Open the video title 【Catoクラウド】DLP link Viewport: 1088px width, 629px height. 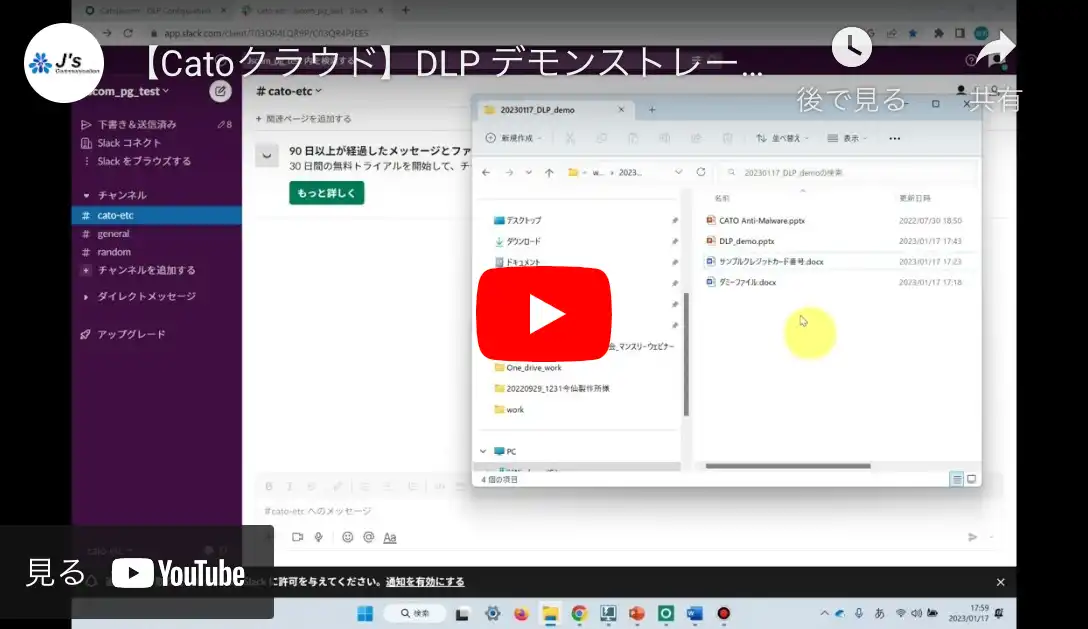(452, 64)
